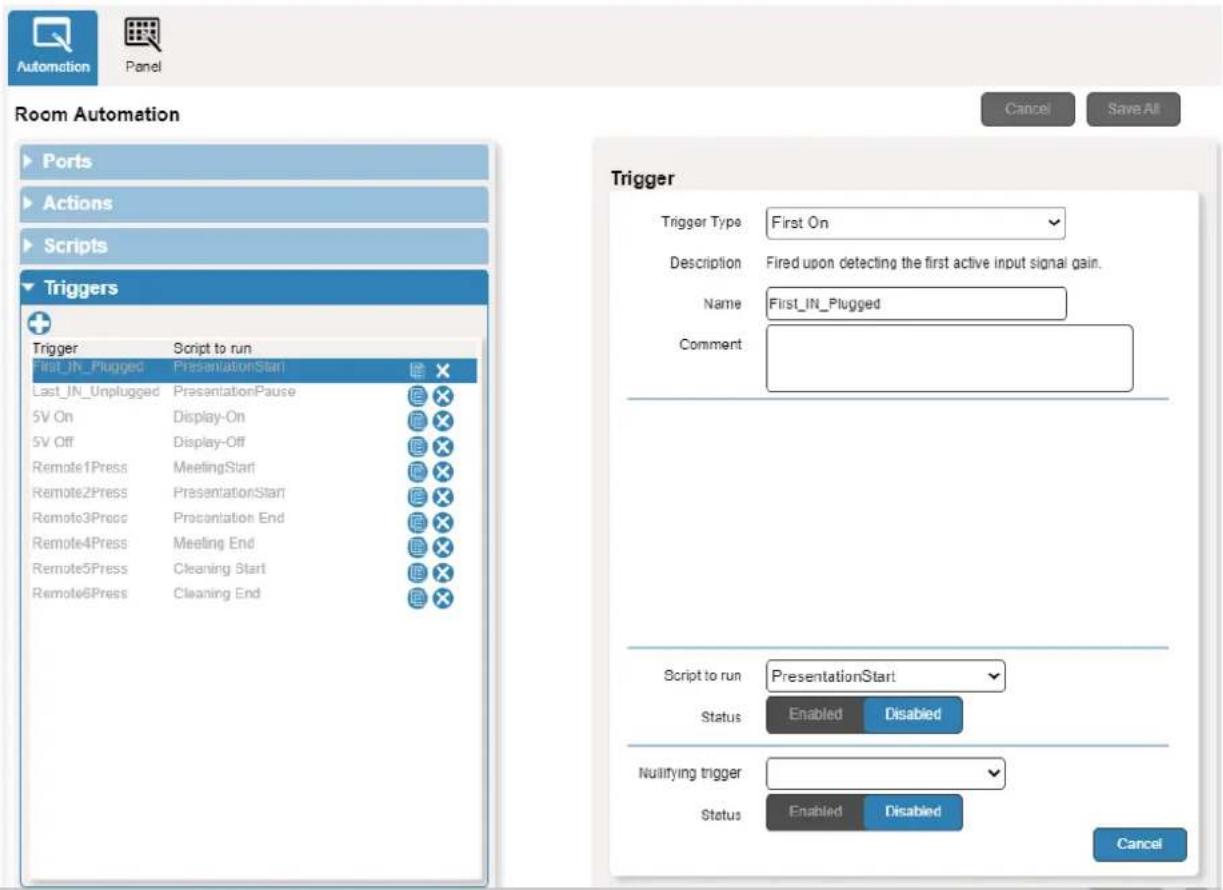
Task: Duplicate the Remote3Press trigger
Action: (x=417, y=522)
